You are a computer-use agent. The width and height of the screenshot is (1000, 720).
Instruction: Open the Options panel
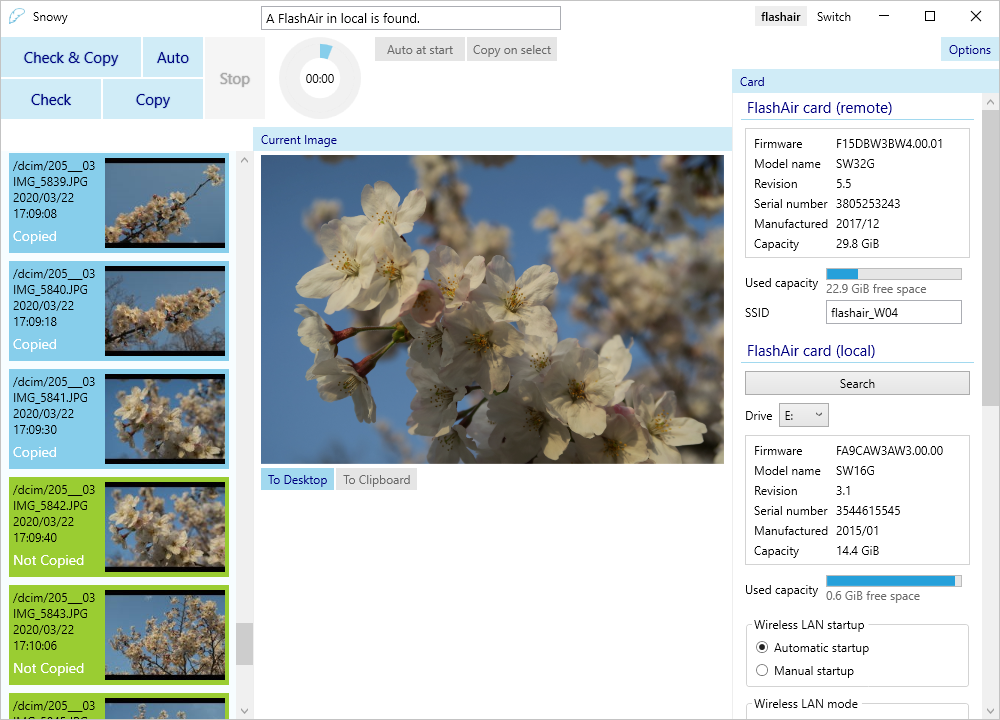(969, 50)
